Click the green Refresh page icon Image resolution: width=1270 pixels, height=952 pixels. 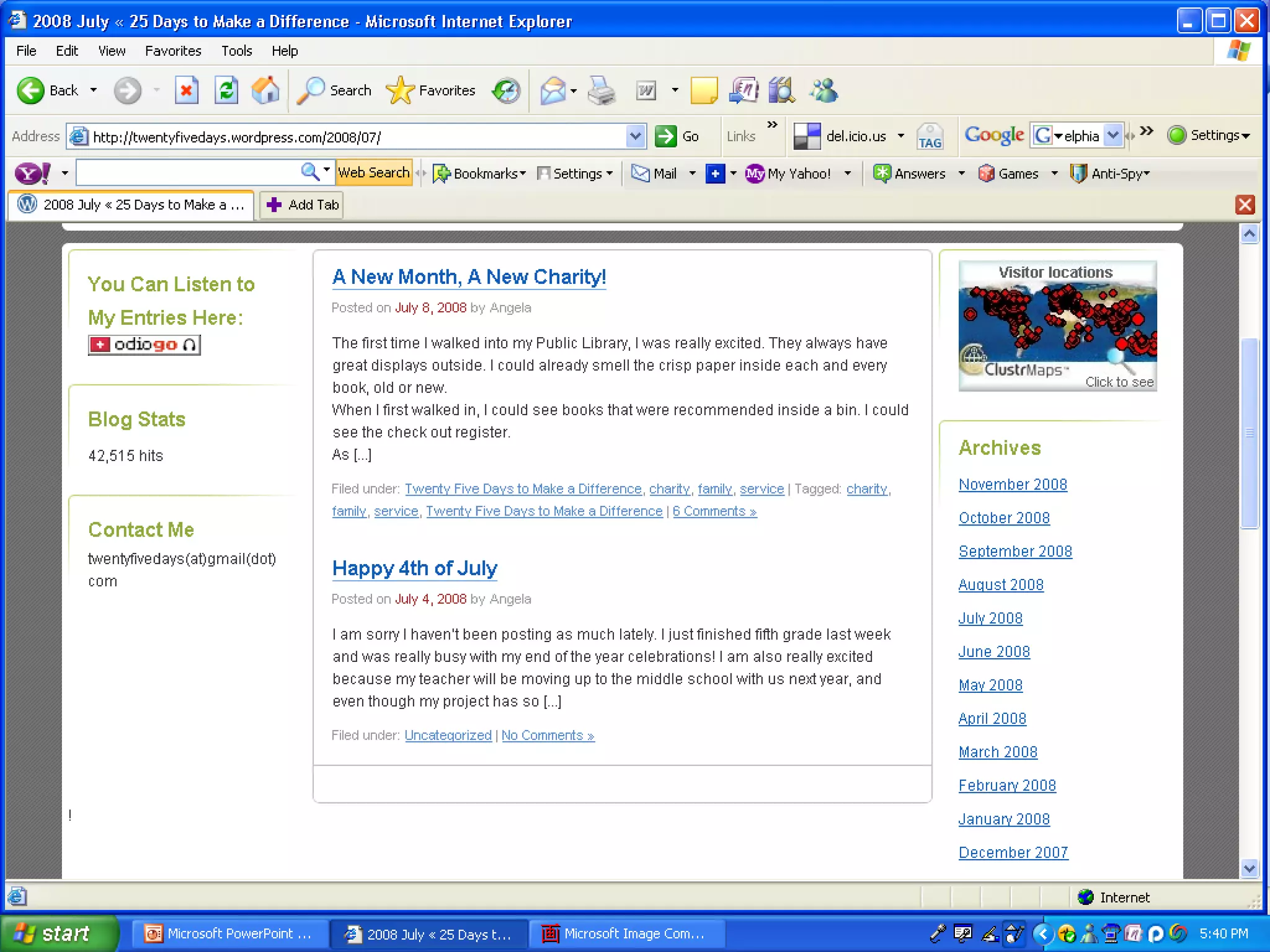(226, 90)
